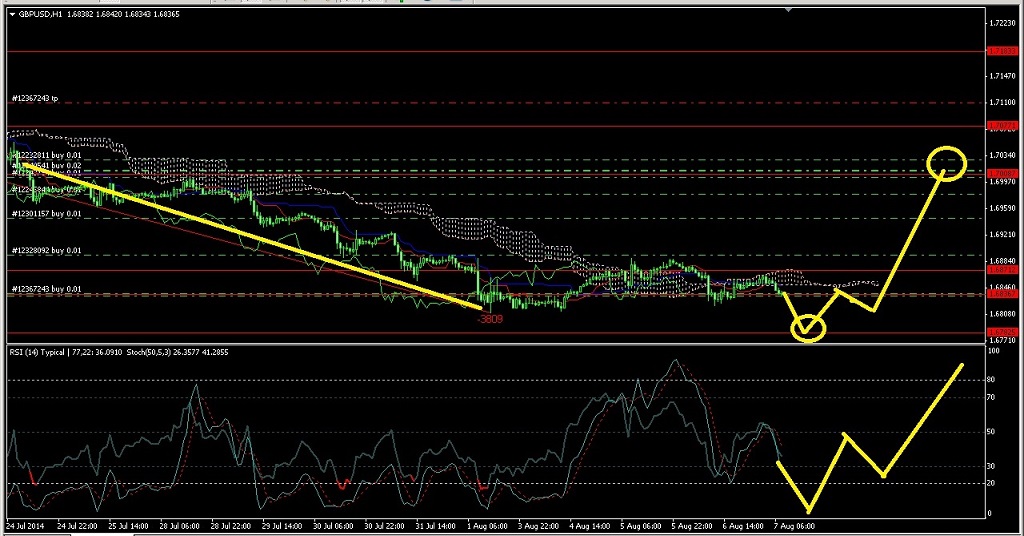Screen dimensions: 1024x536
Task: Click the #12328092 buy 0.01 order label
Action: pyautogui.click(x=46, y=251)
